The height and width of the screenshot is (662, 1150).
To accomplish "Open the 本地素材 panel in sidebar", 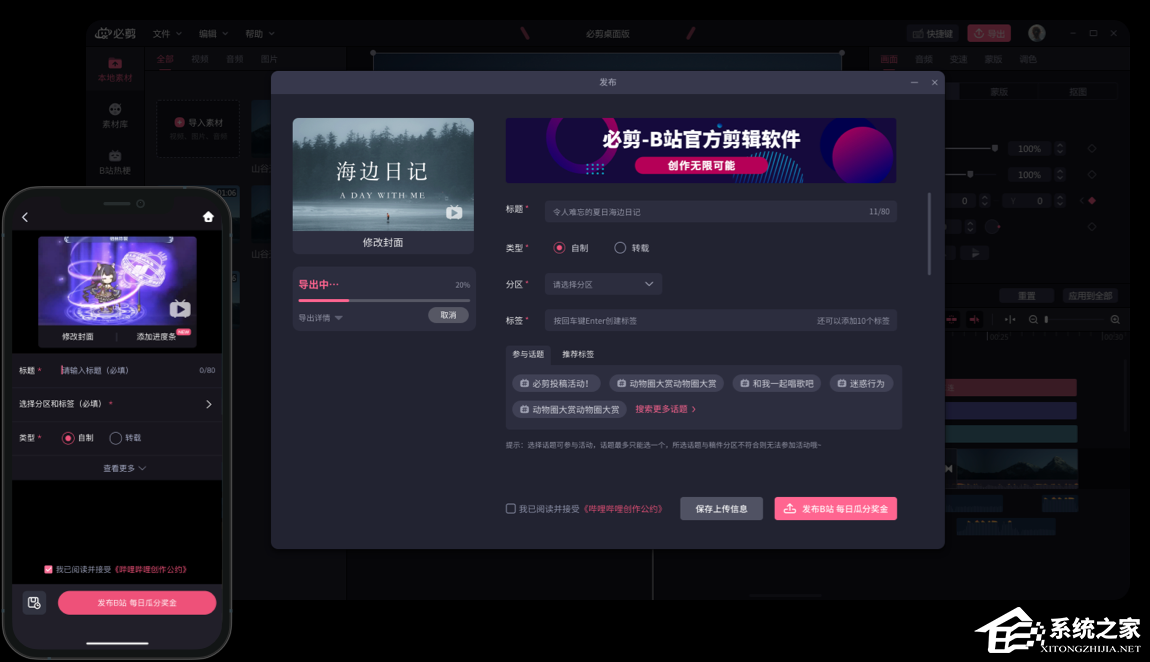I will (x=115, y=68).
